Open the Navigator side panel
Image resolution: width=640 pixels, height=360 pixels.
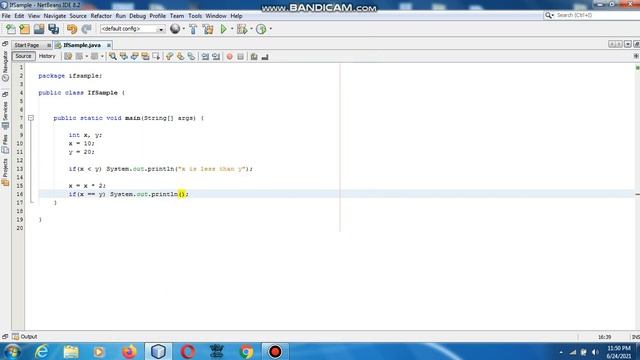point(5,65)
